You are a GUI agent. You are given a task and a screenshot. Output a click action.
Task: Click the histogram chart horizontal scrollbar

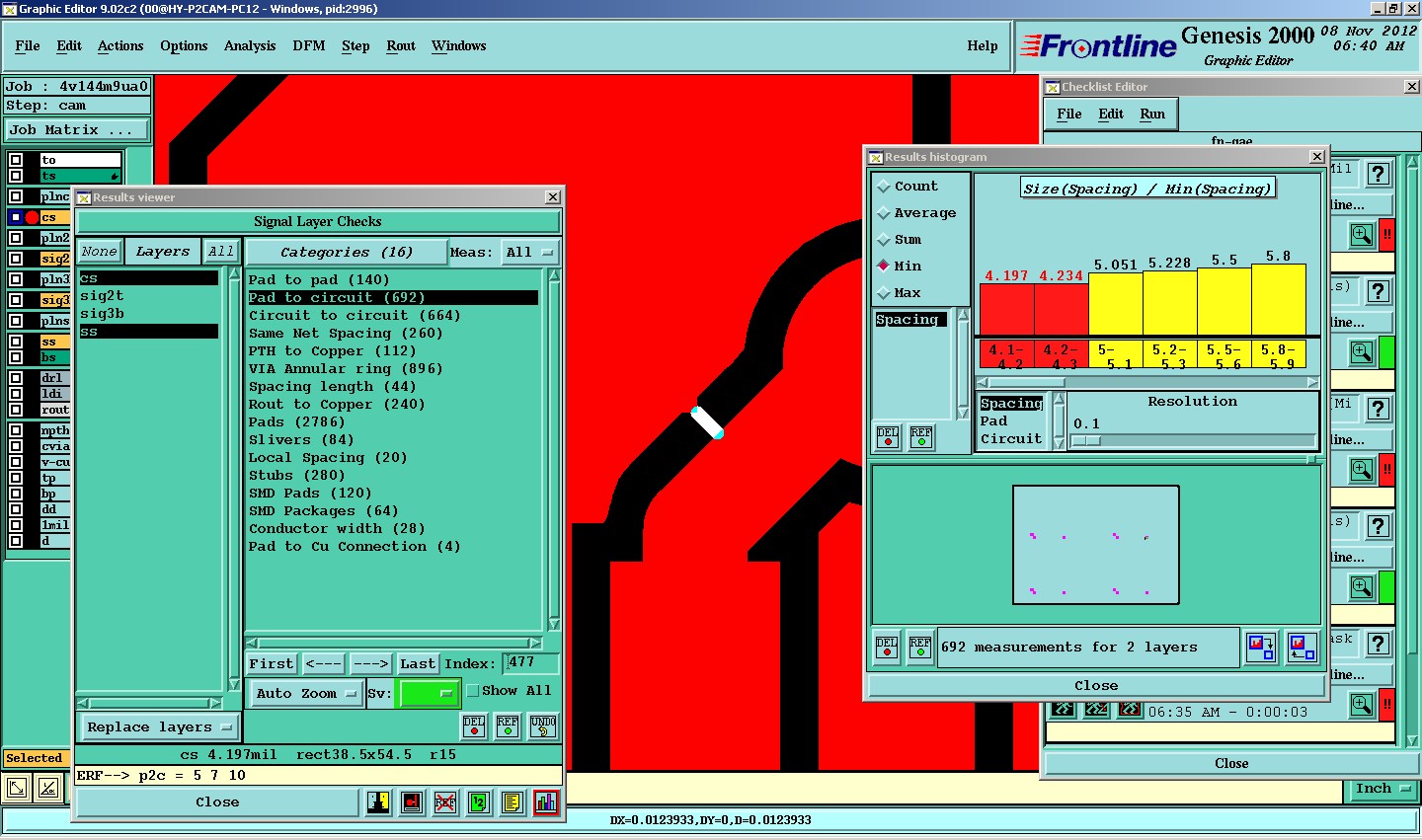[1148, 382]
